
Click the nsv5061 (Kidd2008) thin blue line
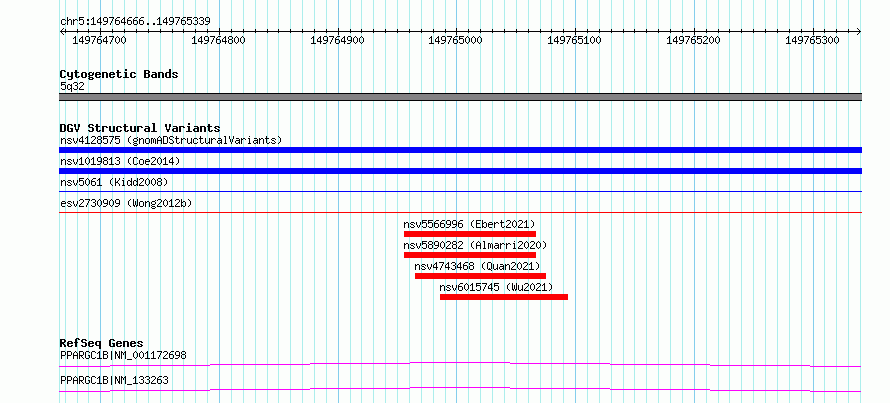point(460,192)
